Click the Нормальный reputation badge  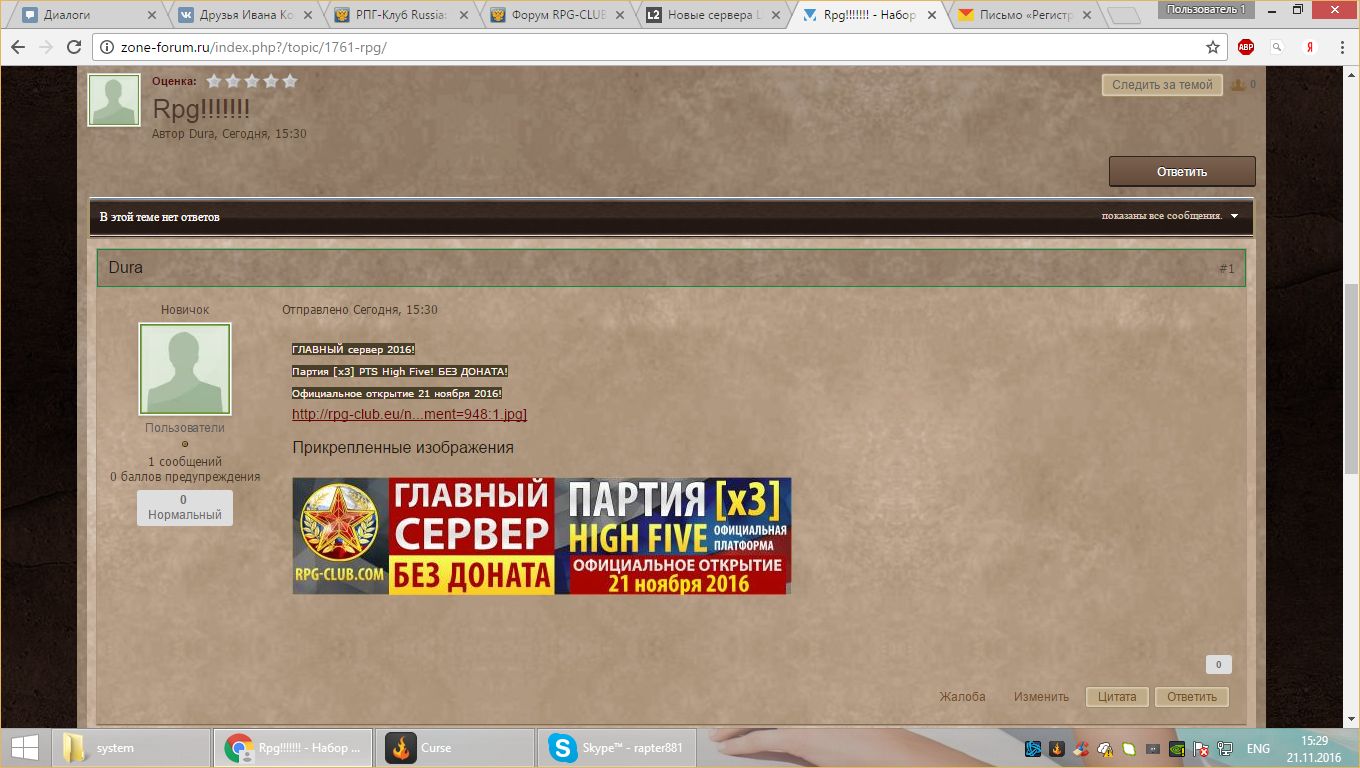[x=185, y=508]
